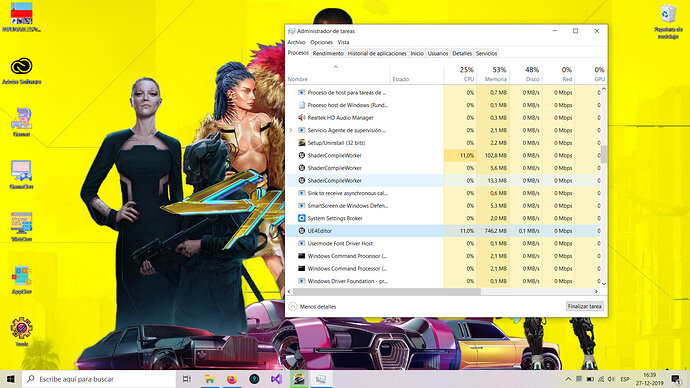Click the sort arrow above Nombre column
Image resolution: width=690 pixels, height=388 pixels.
(336, 67)
